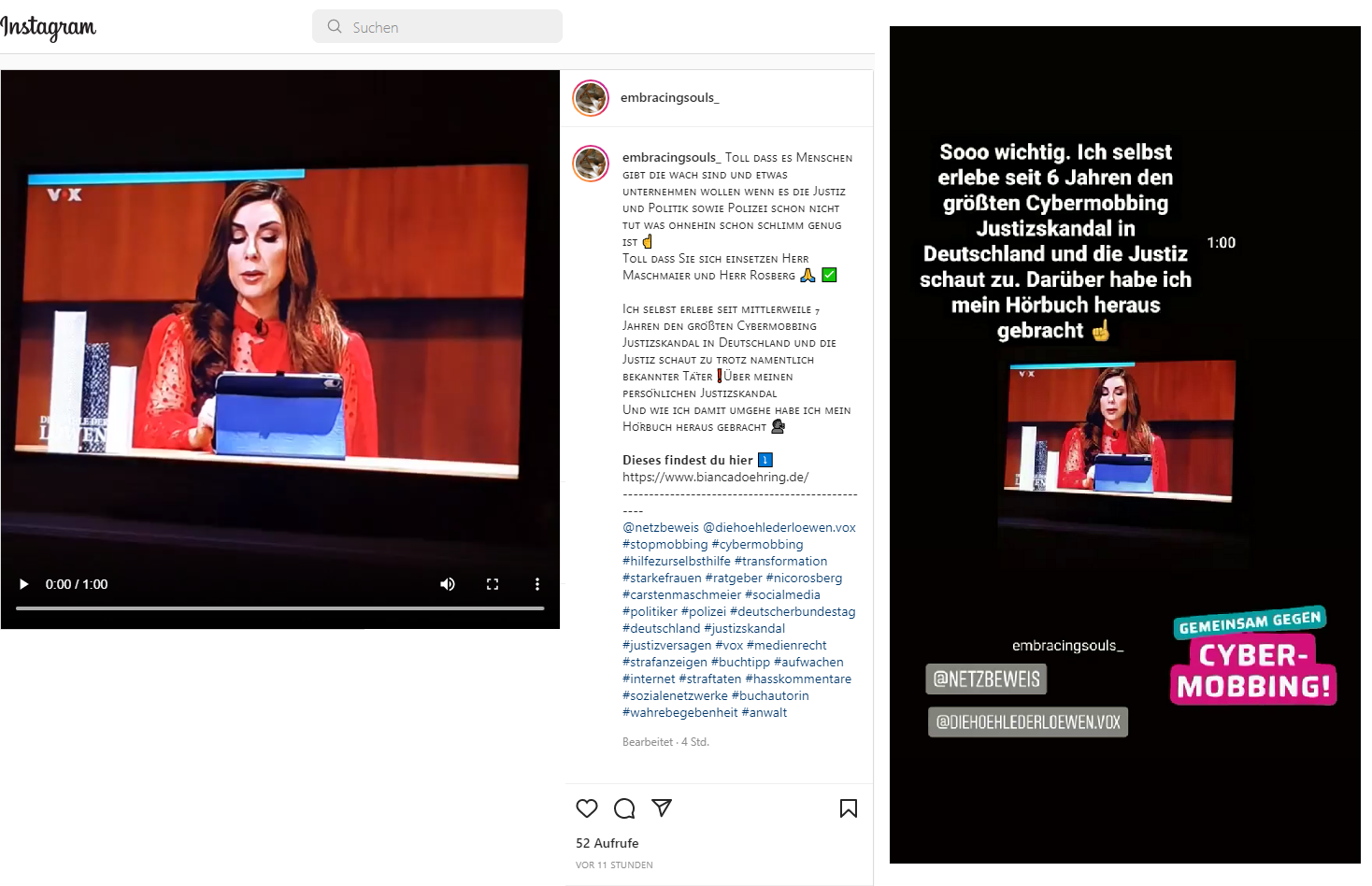Click the 52 Aufrufe view count

(x=607, y=843)
